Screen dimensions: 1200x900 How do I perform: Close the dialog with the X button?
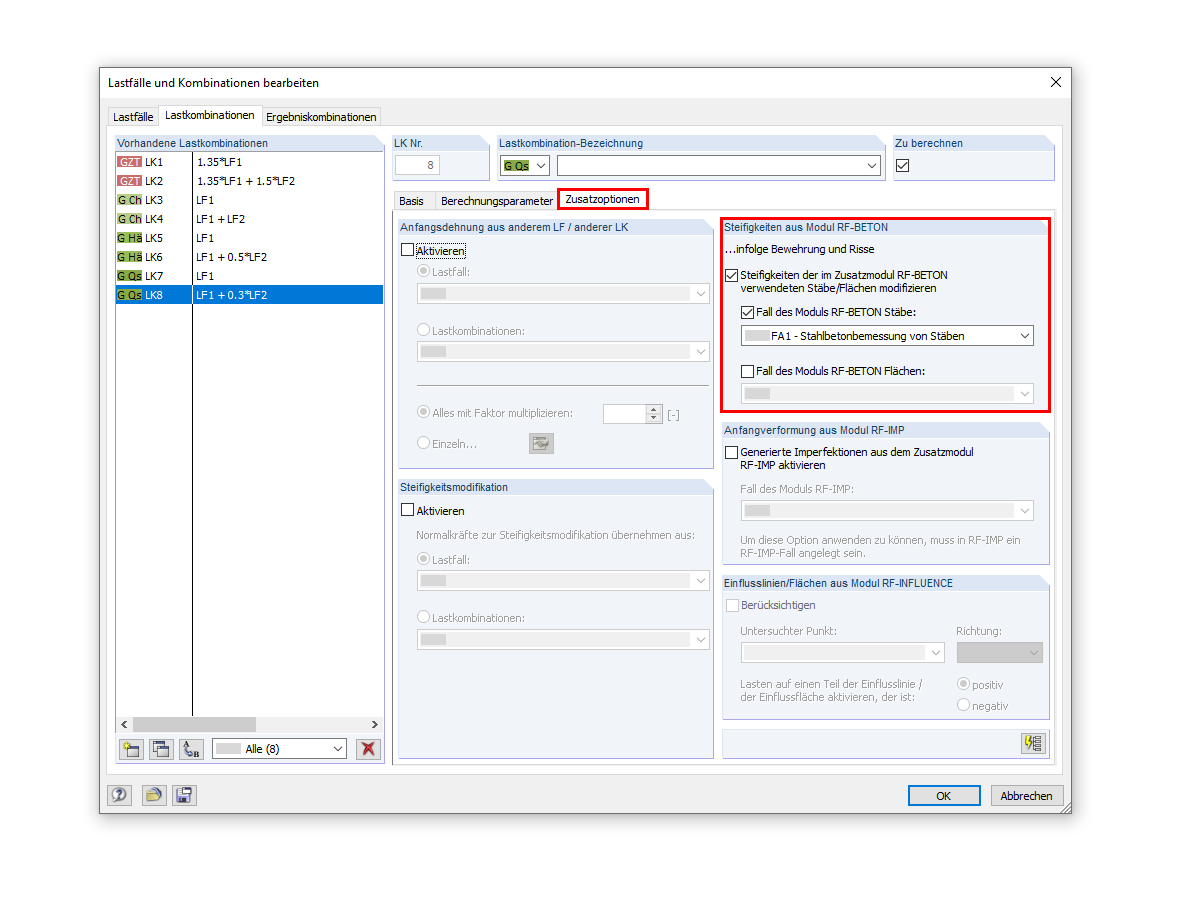click(x=1055, y=83)
